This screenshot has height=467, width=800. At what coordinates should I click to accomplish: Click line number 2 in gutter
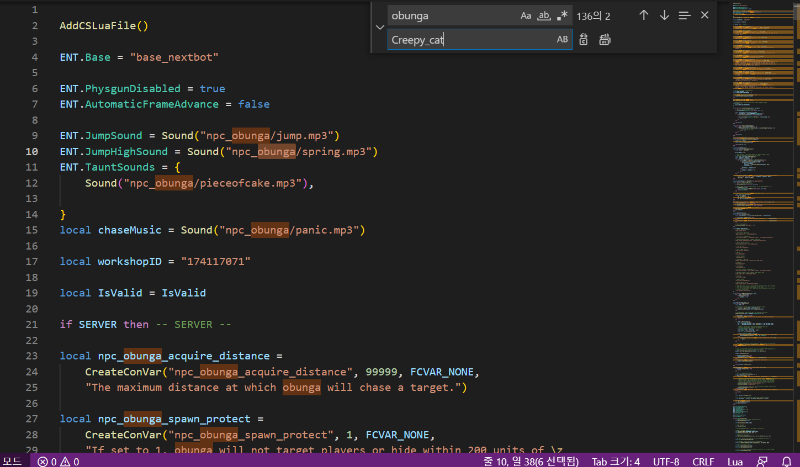click(x=35, y=26)
